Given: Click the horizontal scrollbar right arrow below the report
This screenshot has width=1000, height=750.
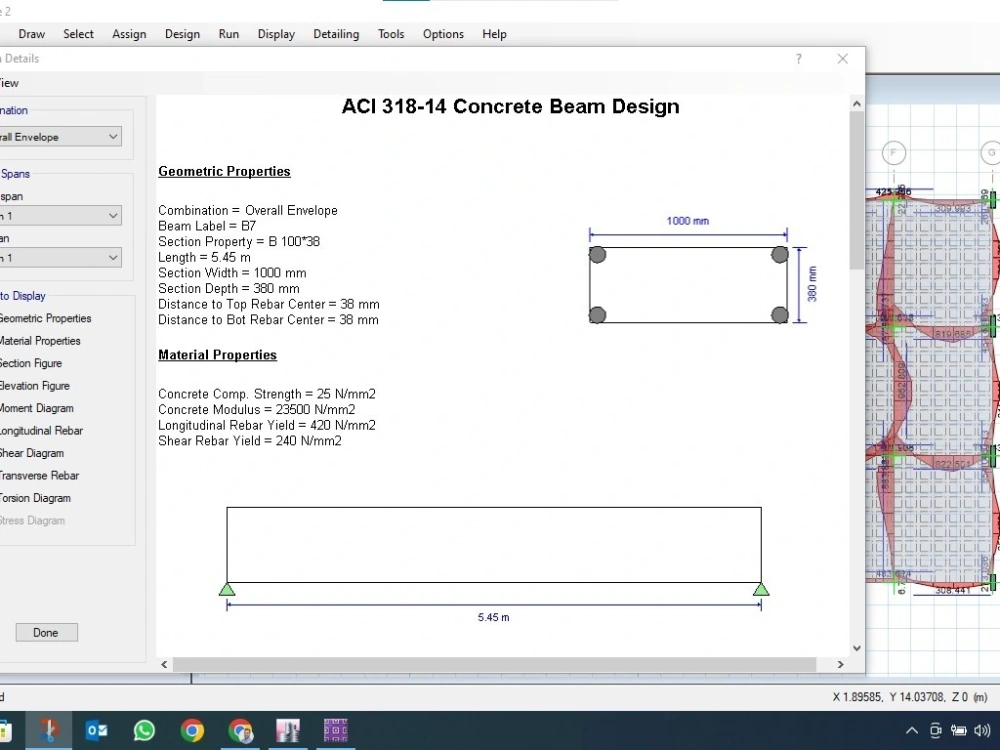Looking at the screenshot, I should click(x=841, y=664).
